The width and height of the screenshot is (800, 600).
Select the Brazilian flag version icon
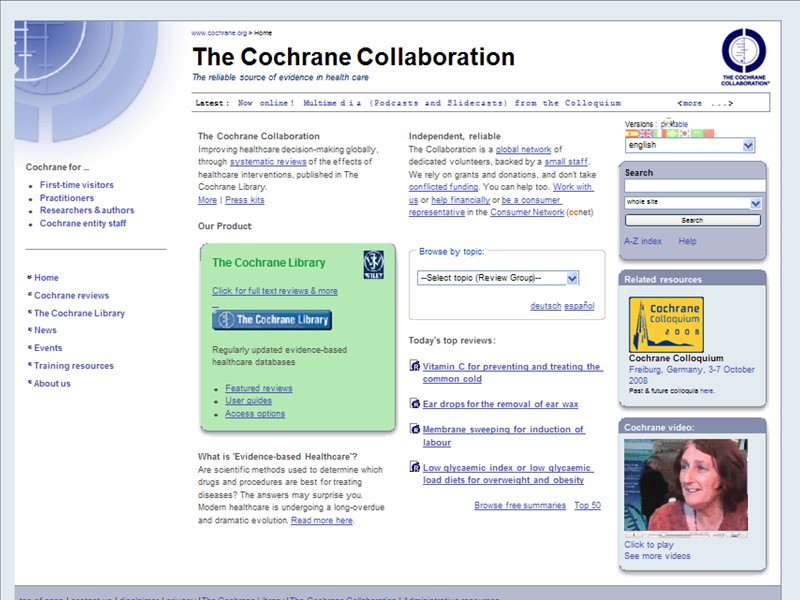coord(672,134)
